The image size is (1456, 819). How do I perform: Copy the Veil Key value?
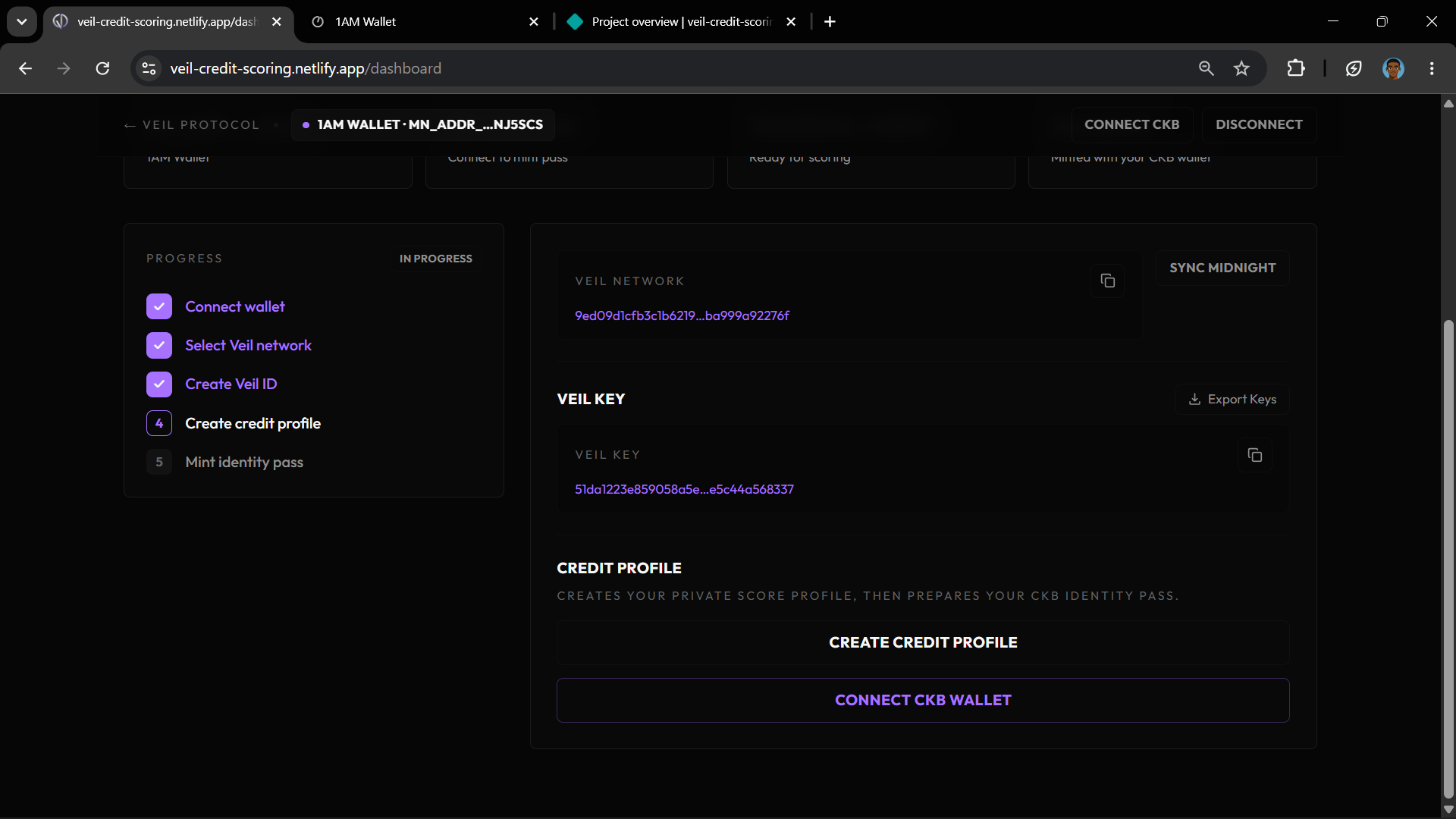(1254, 455)
